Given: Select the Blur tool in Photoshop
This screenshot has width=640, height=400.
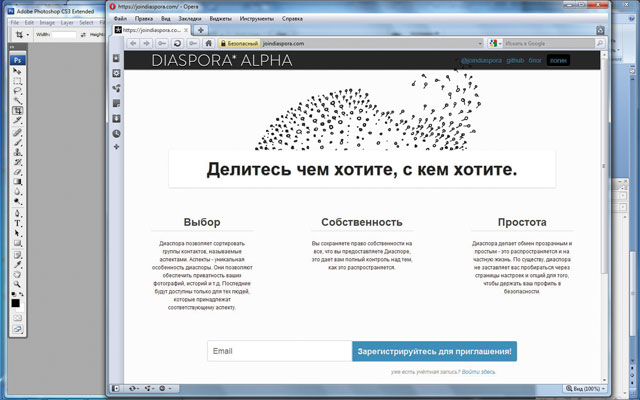Looking at the screenshot, I should pyautogui.click(x=17, y=191).
